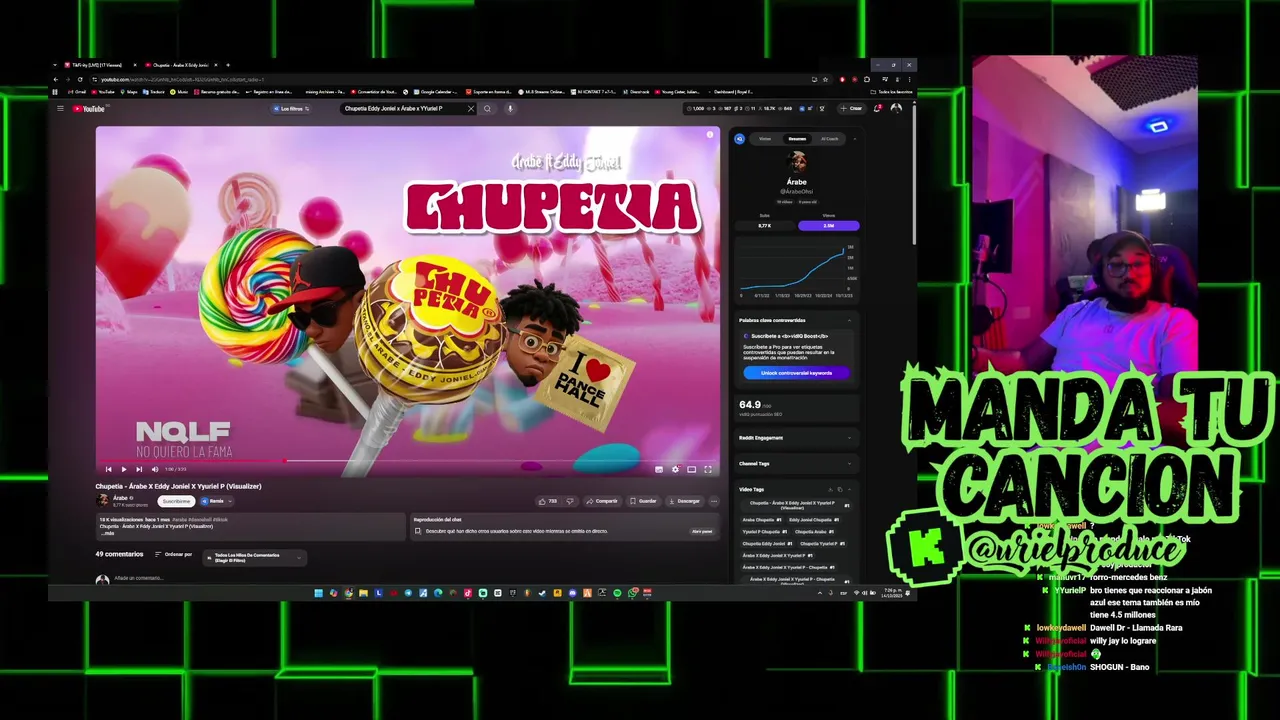Expand the Reddit Engagement section
The image size is (1280, 720).
pos(850,437)
